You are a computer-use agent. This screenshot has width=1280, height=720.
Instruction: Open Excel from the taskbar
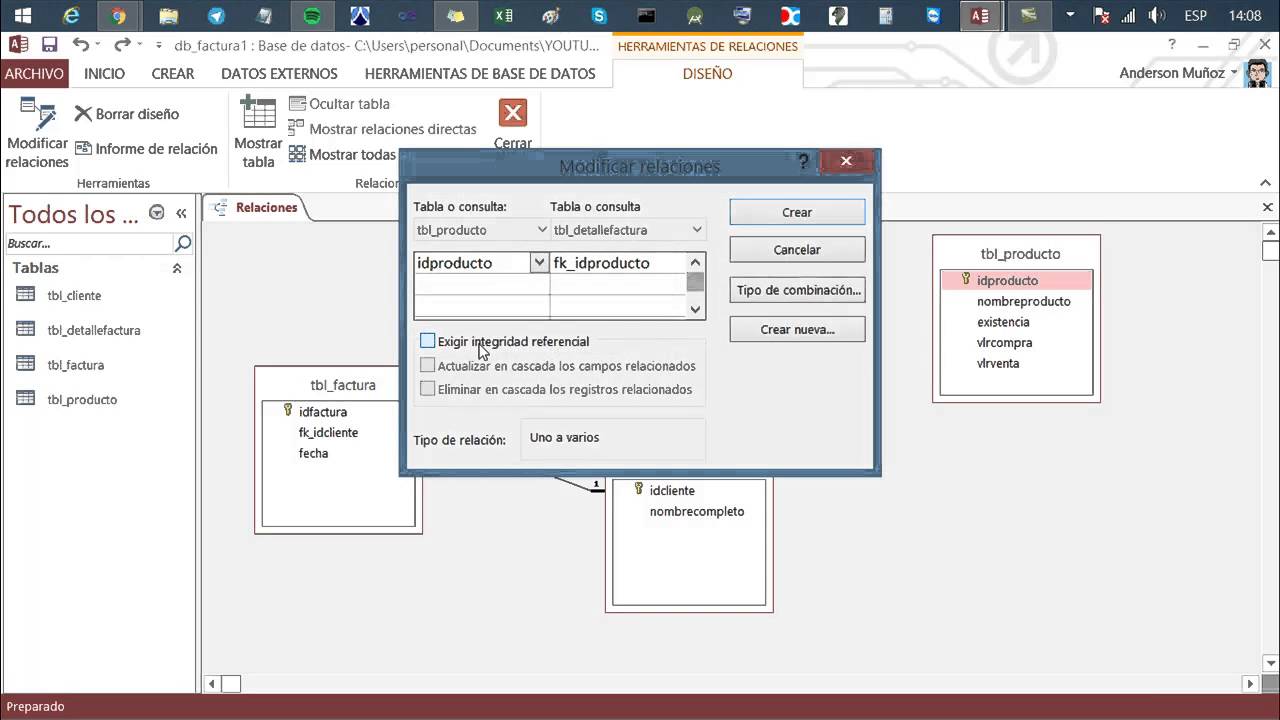pos(504,15)
